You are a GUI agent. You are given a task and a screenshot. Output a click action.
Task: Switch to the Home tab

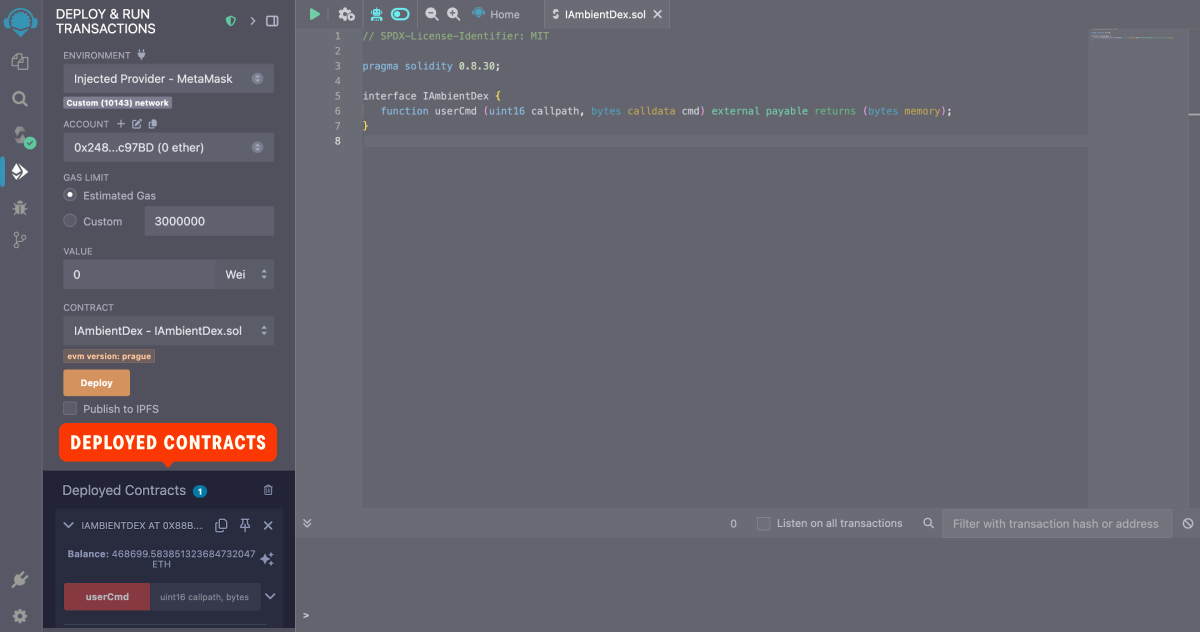(496, 14)
